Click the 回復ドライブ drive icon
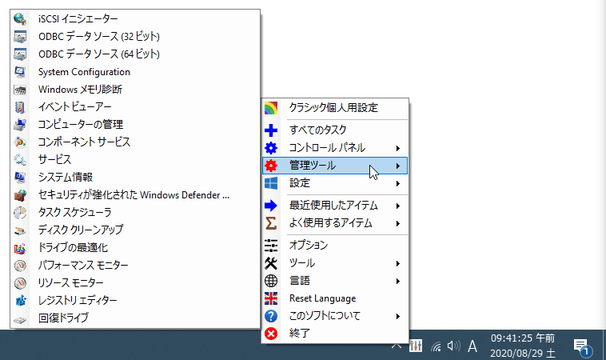Viewport: 606px width, 360px height. tap(20, 319)
